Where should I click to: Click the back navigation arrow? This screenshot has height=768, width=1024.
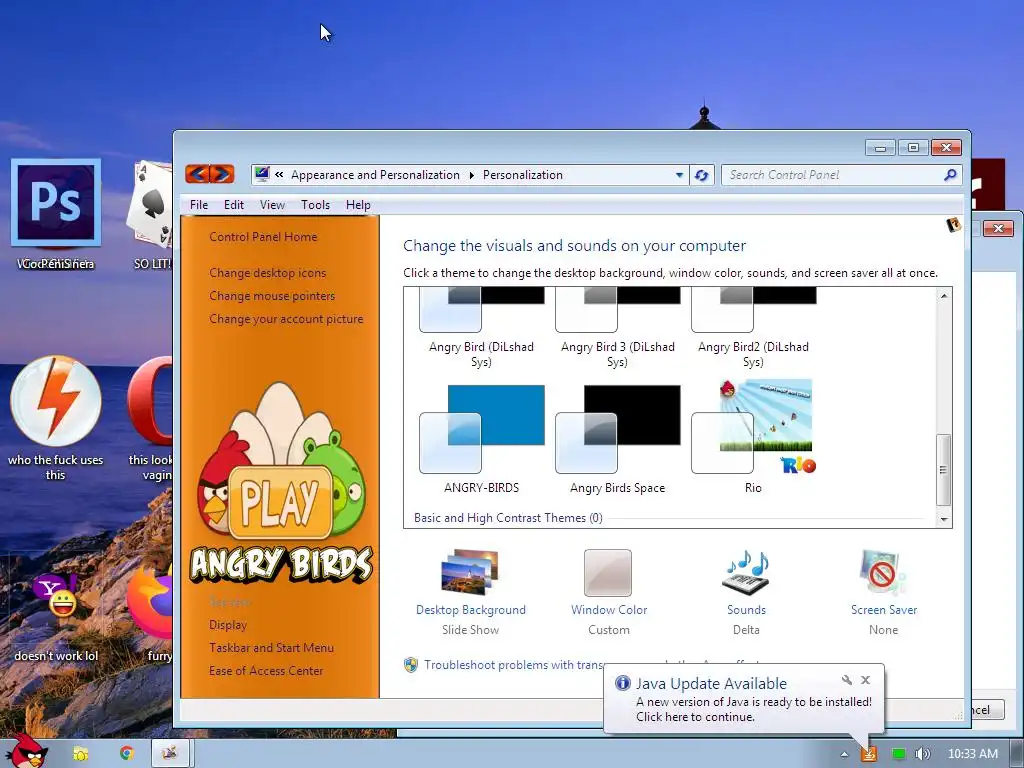197,174
